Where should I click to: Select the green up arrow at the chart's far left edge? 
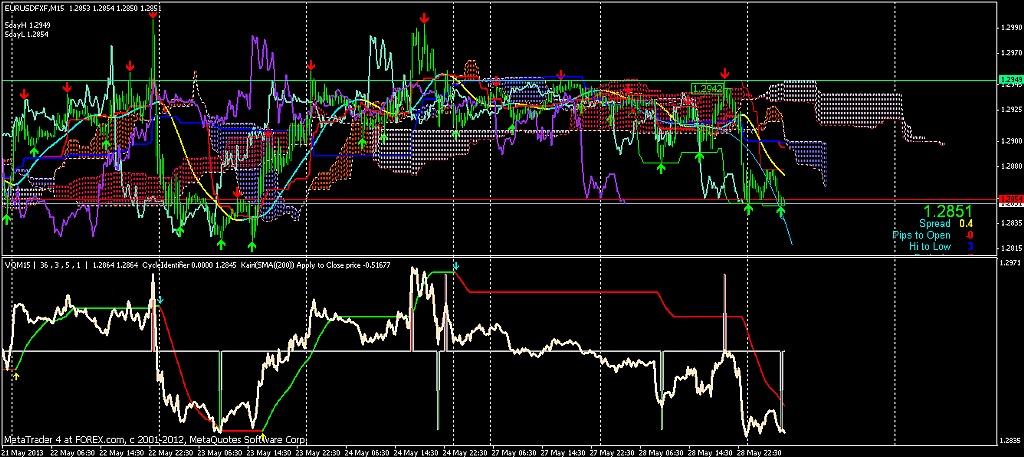7,217
